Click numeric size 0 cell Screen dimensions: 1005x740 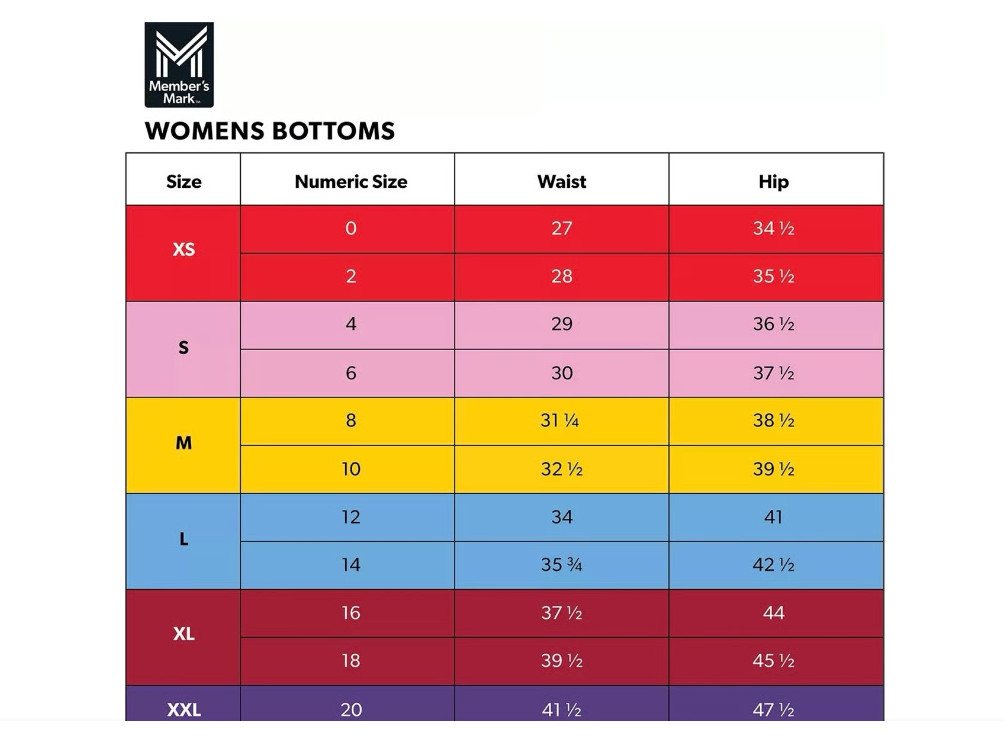(x=350, y=228)
